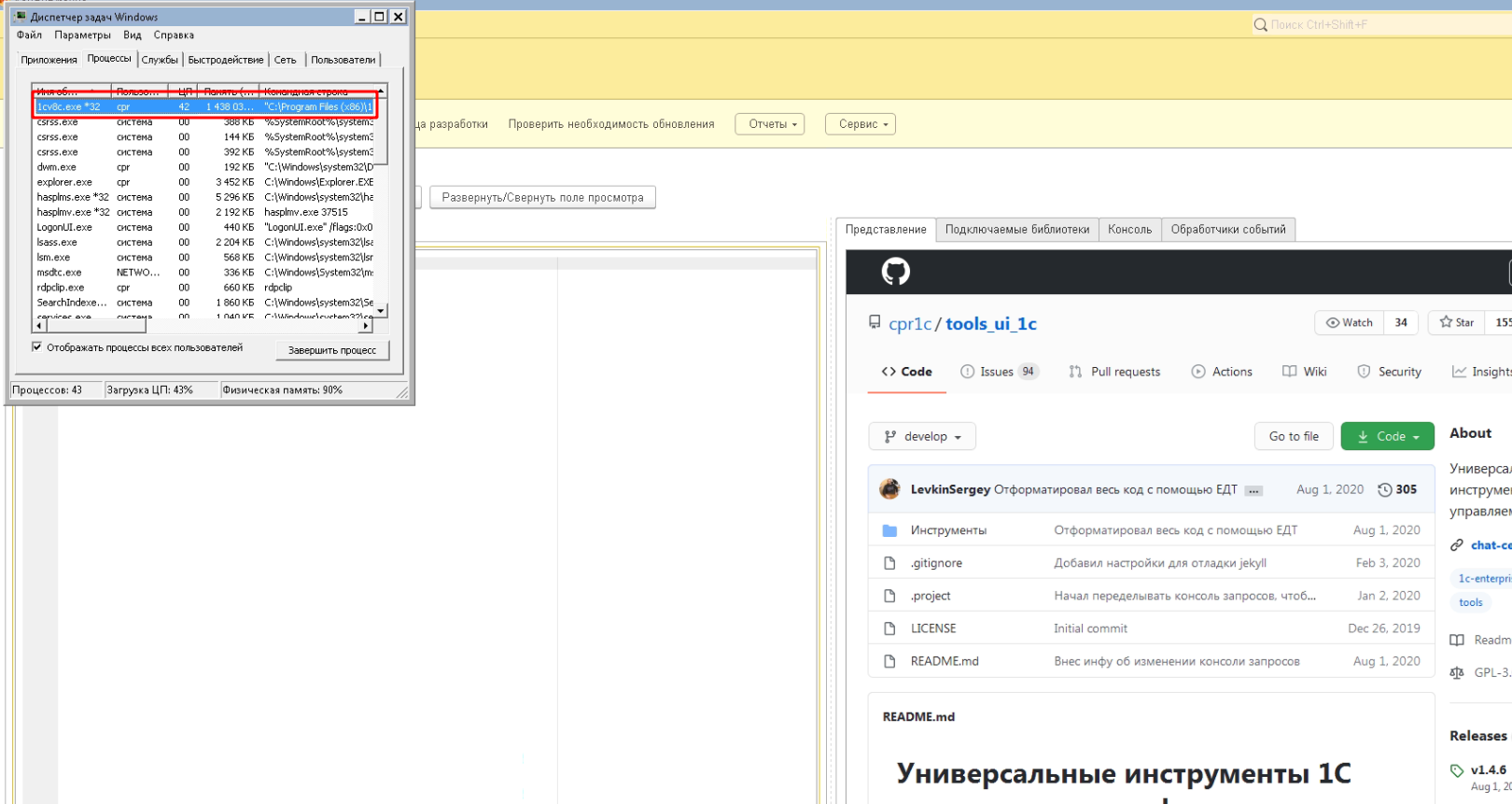The height and width of the screenshot is (804, 1512).
Task: Open the green Code download dropdown
Action: [1388, 436]
